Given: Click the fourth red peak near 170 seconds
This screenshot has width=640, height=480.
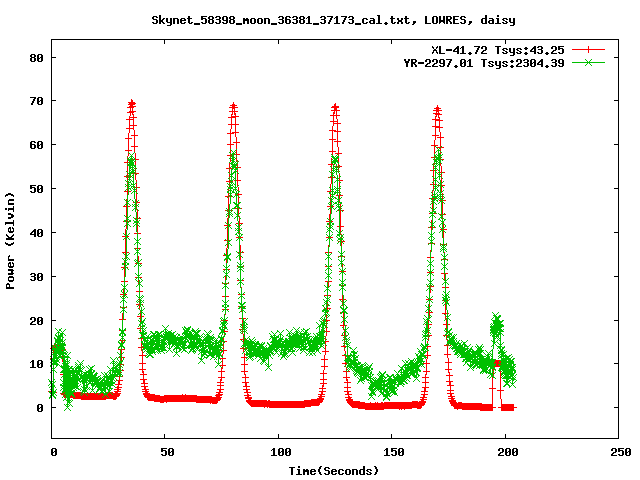Looking at the screenshot, I should [x=438, y=110].
